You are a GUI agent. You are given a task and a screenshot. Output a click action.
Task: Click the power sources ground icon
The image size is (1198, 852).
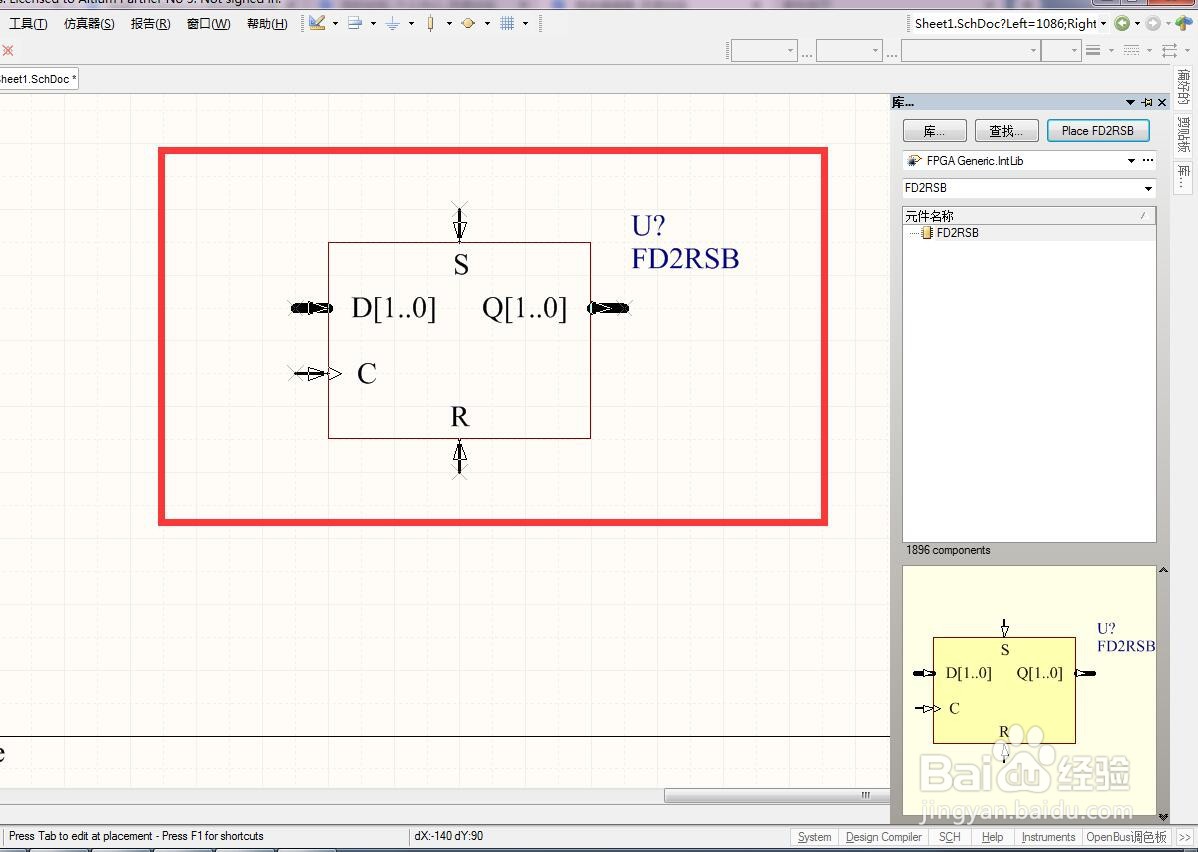[x=393, y=24]
